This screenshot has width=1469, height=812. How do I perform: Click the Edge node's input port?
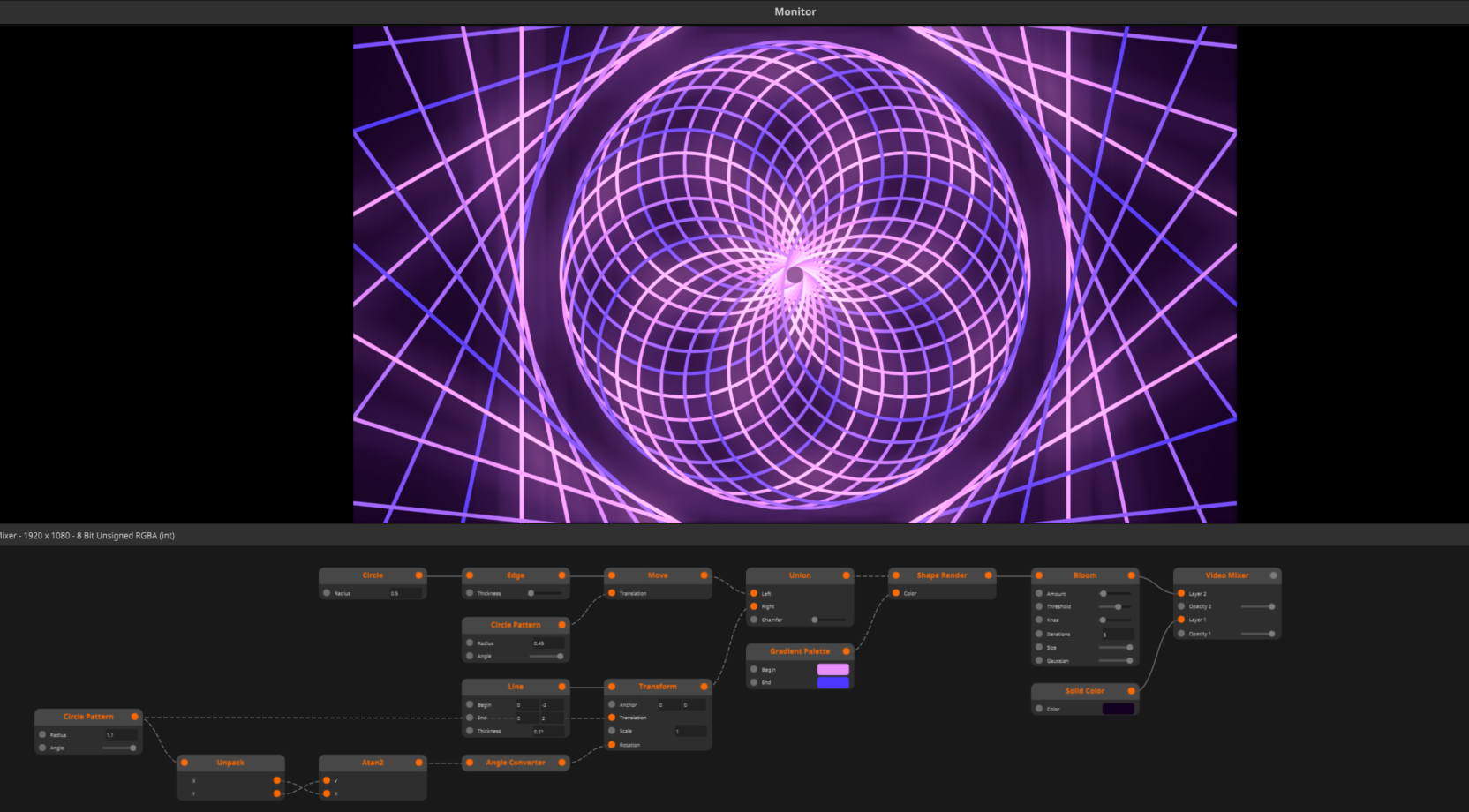470,575
